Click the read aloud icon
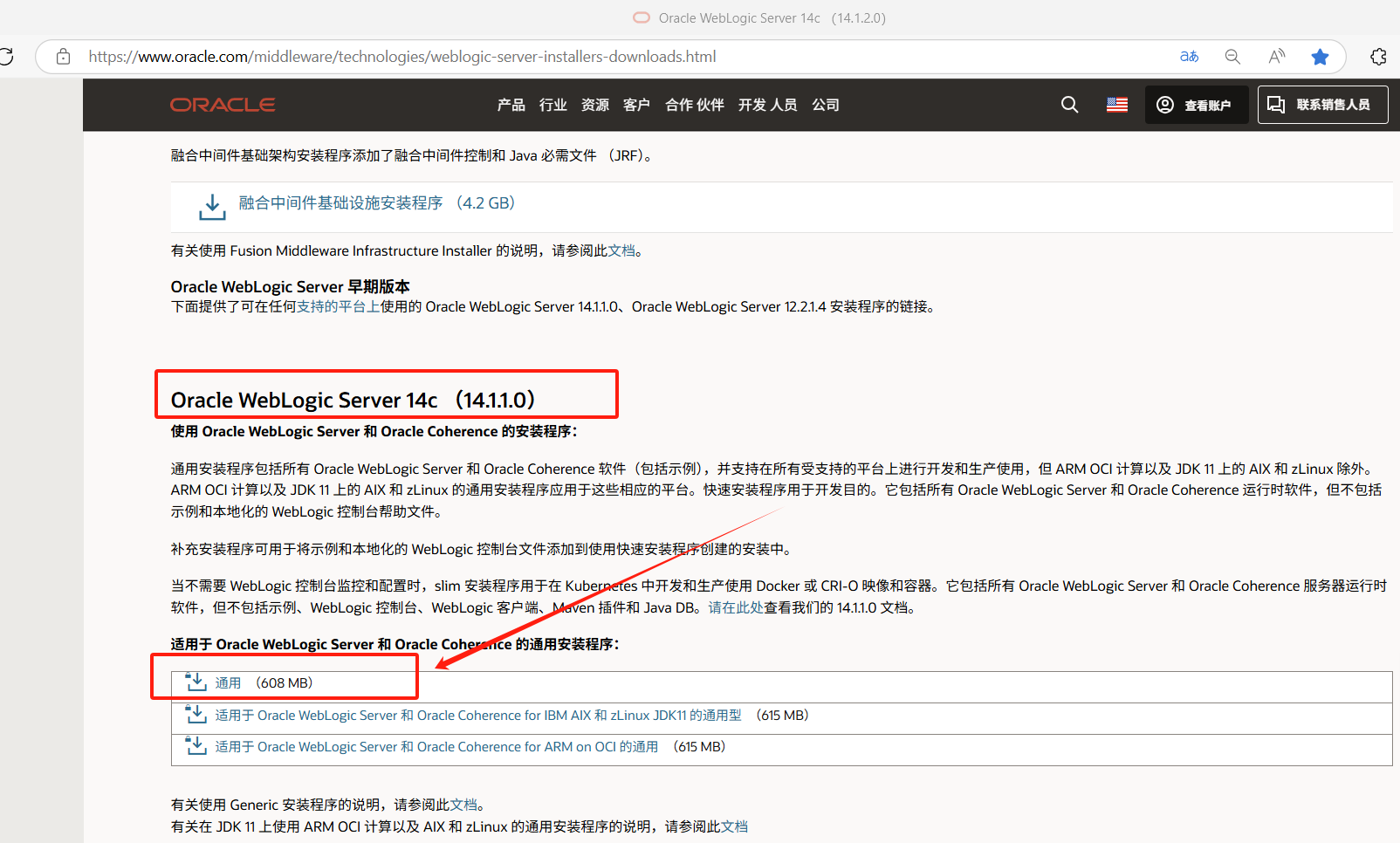This screenshot has height=843, width=1400. pyautogui.click(x=1277, y=57)
